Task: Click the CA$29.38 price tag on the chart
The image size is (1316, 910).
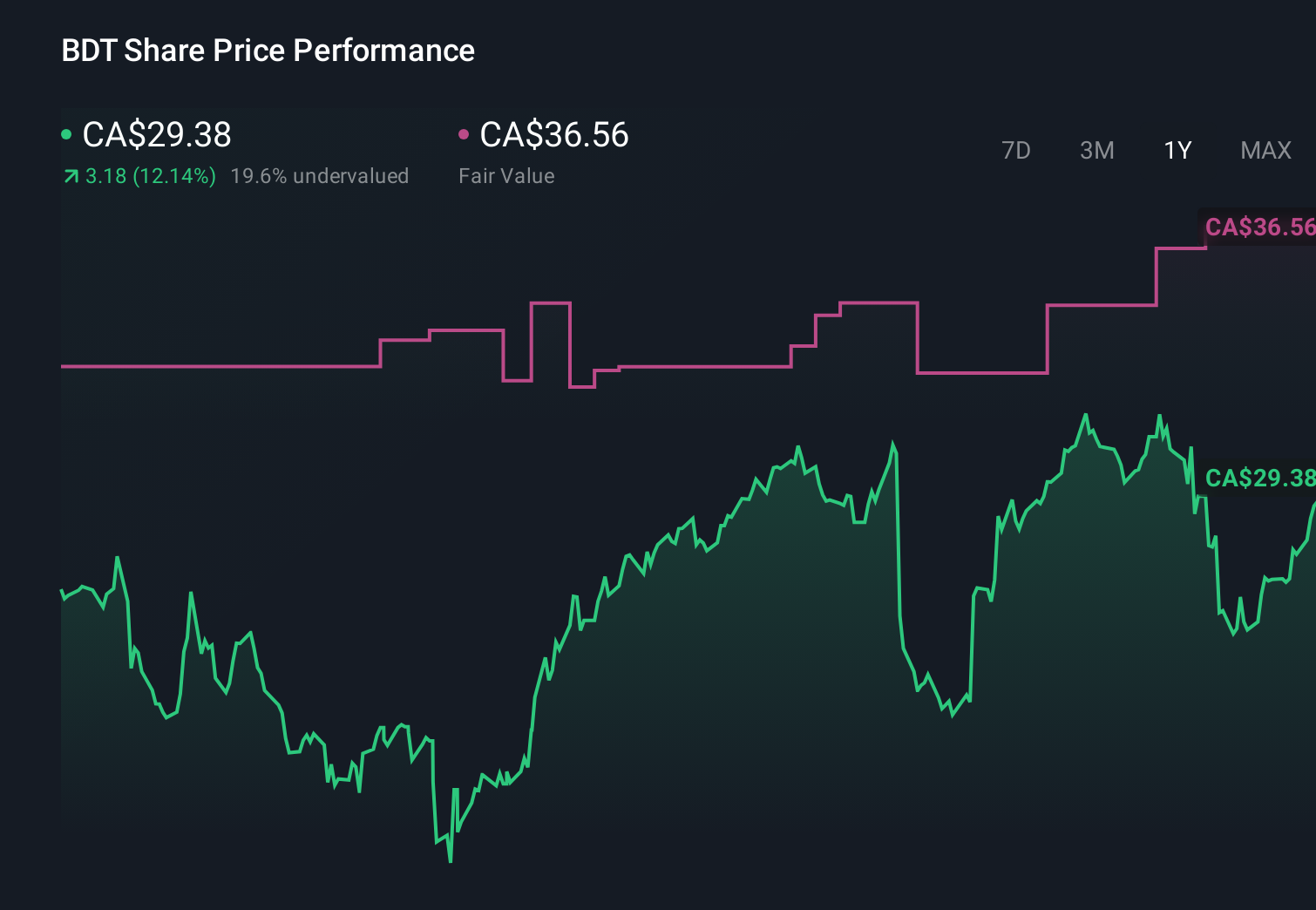Action: (1258, 478)
